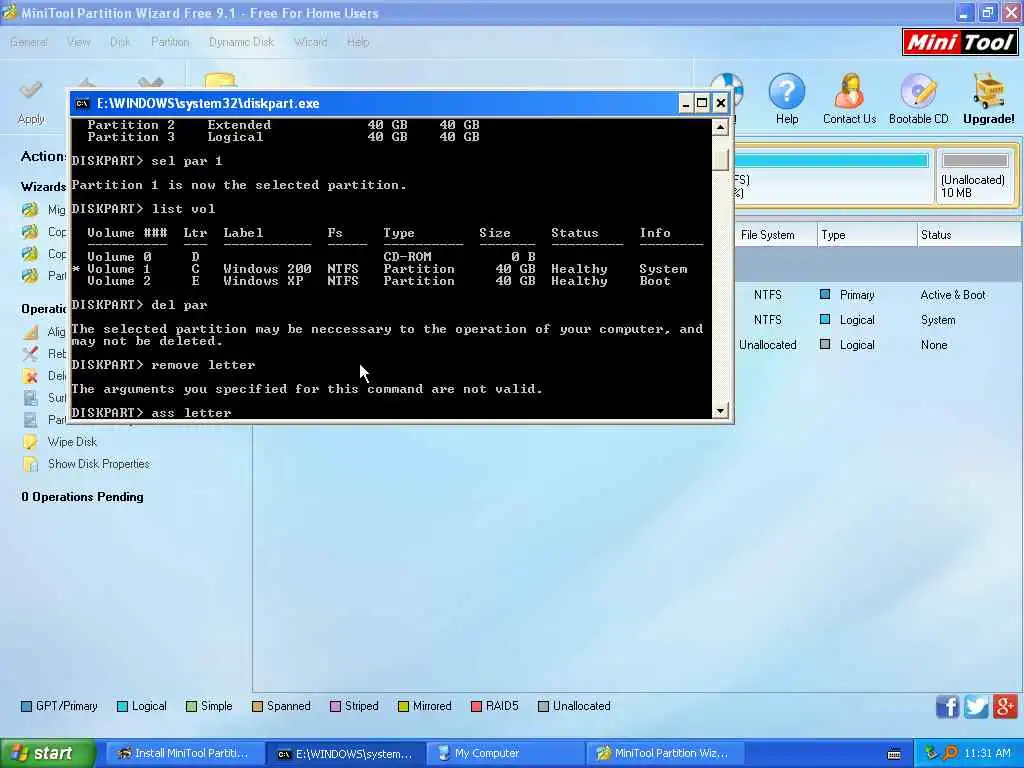This screenshot has width=1024, height=768.
Task: Click the Type column header
Action: (867, 235)
